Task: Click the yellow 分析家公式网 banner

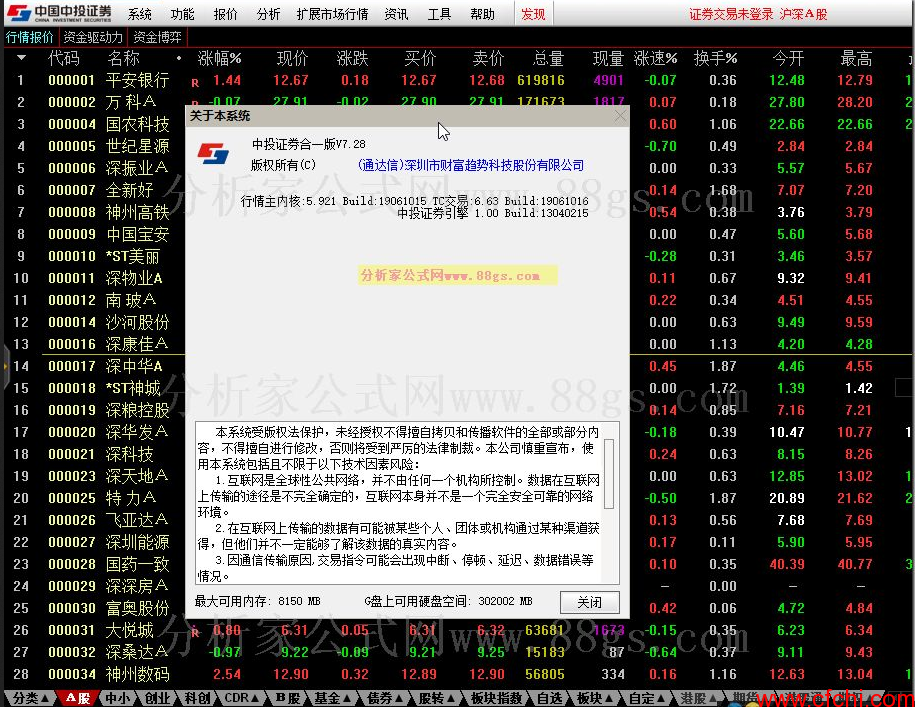Action: pyautogui.click(x=458, y=275)
